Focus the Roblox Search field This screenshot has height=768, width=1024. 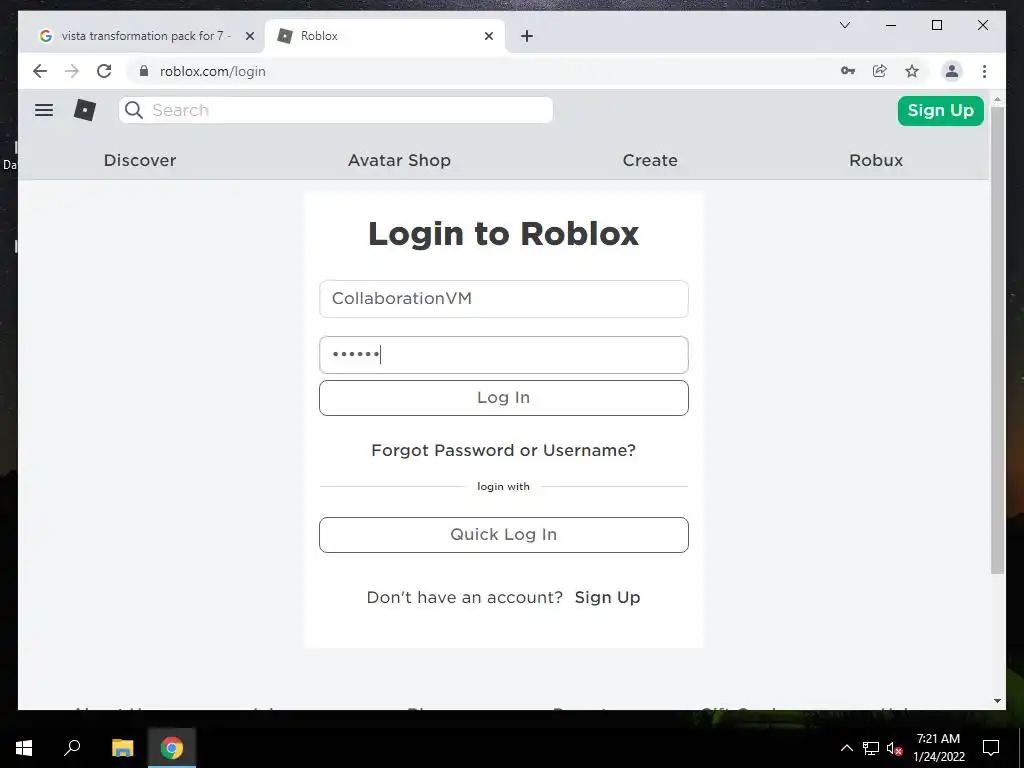click(x=336, y=110)
